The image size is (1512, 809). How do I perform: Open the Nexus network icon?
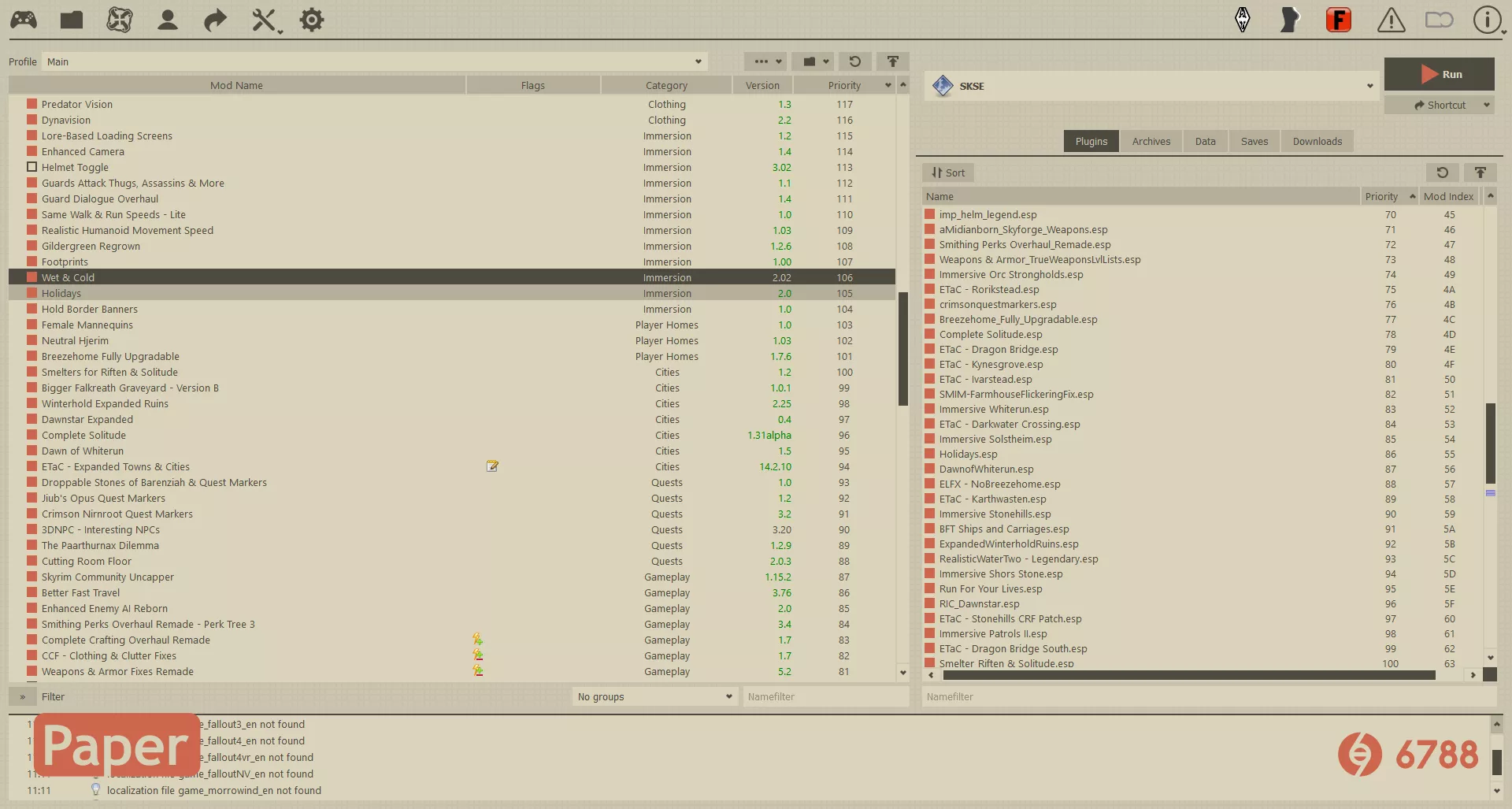pos(120,20)
